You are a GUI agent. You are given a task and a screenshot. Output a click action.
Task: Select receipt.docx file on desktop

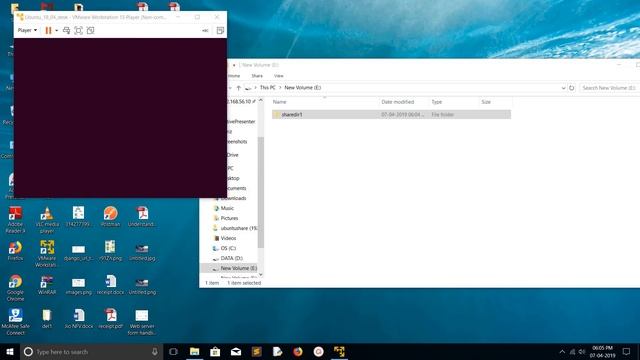110,285
